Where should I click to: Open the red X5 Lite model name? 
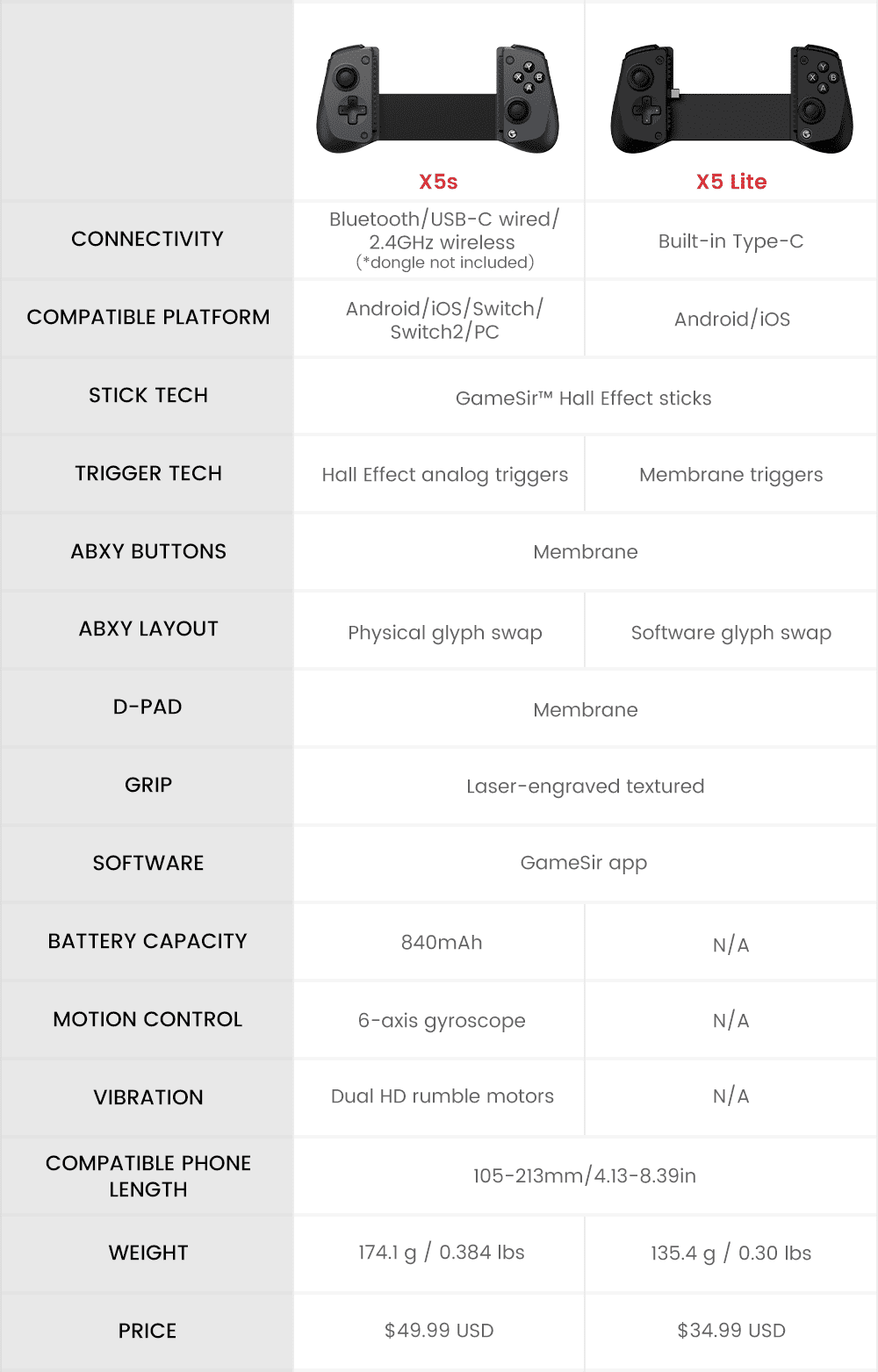coord(731,182)
